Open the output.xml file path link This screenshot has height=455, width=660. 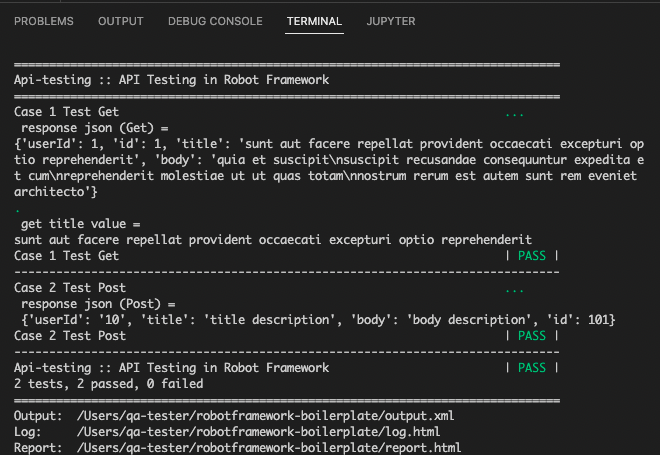tap(266, 416)
